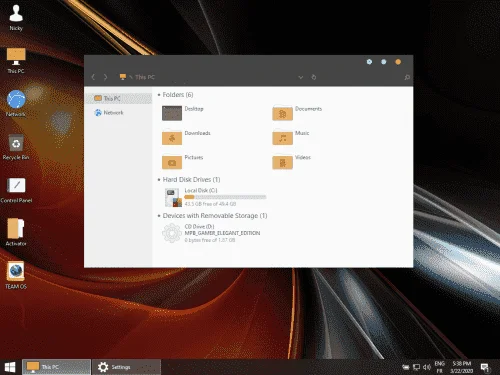Click the refresh icon beside address bar
Screen dimensions: 500x375
click(x=314, y=77)
